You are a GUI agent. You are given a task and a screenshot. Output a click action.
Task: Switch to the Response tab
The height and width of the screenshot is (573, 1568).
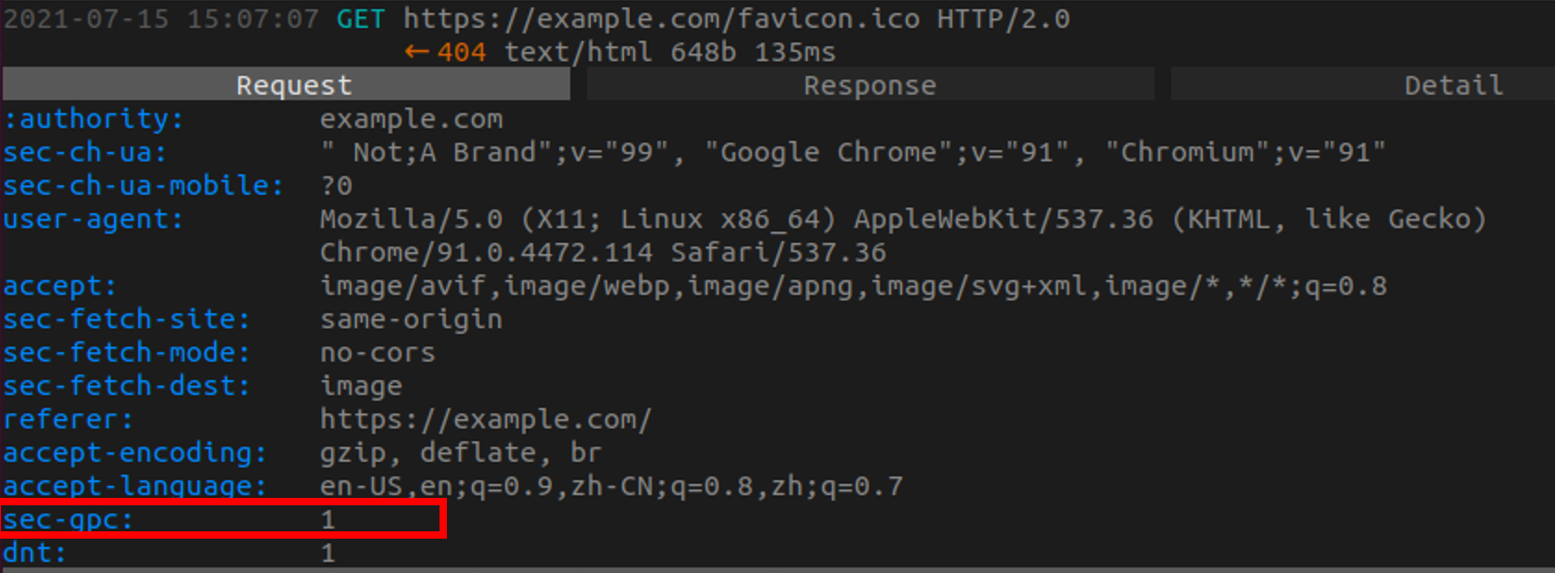coord(870,85)
